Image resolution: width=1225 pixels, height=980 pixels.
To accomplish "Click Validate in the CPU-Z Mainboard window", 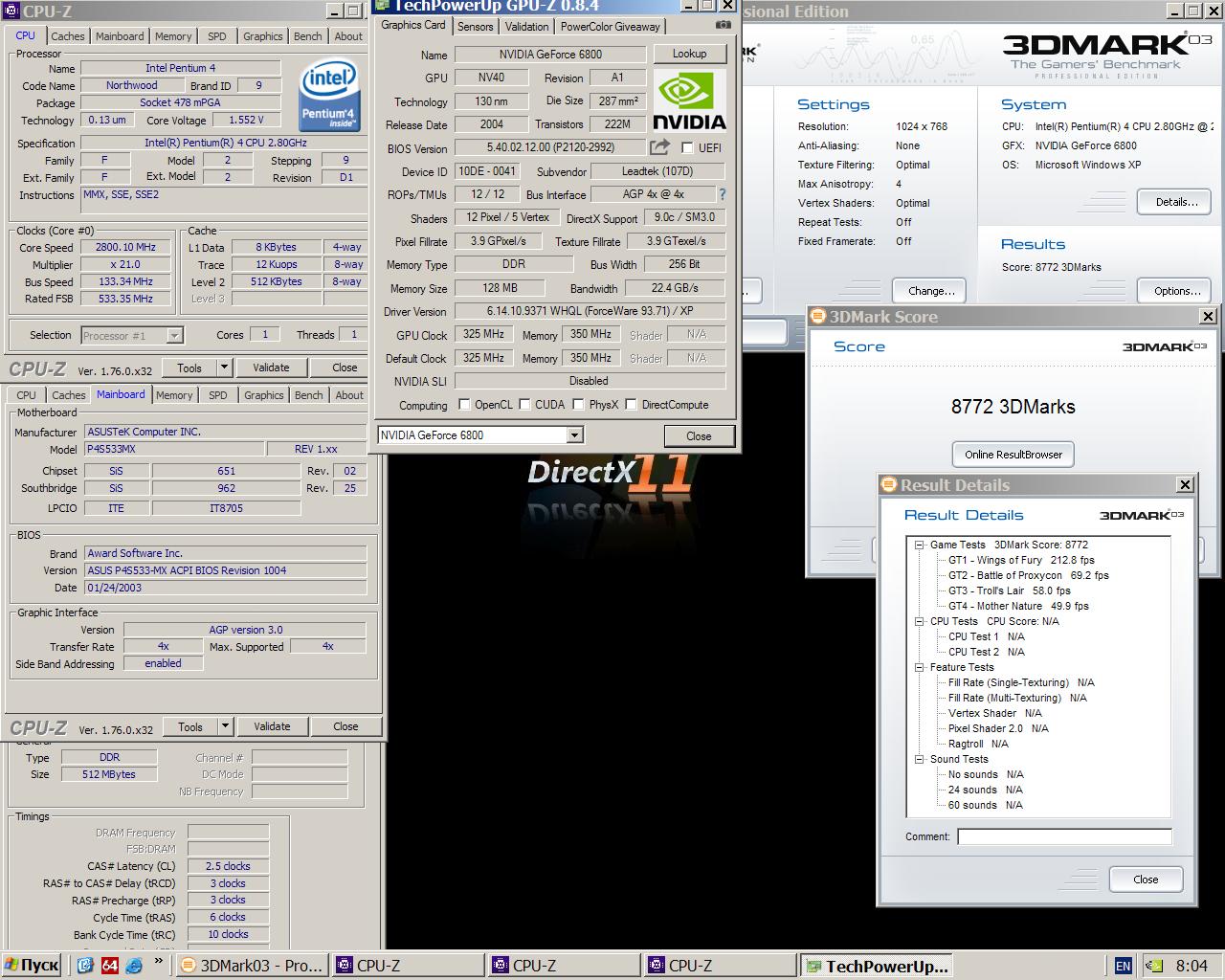I will pos(272,726).
